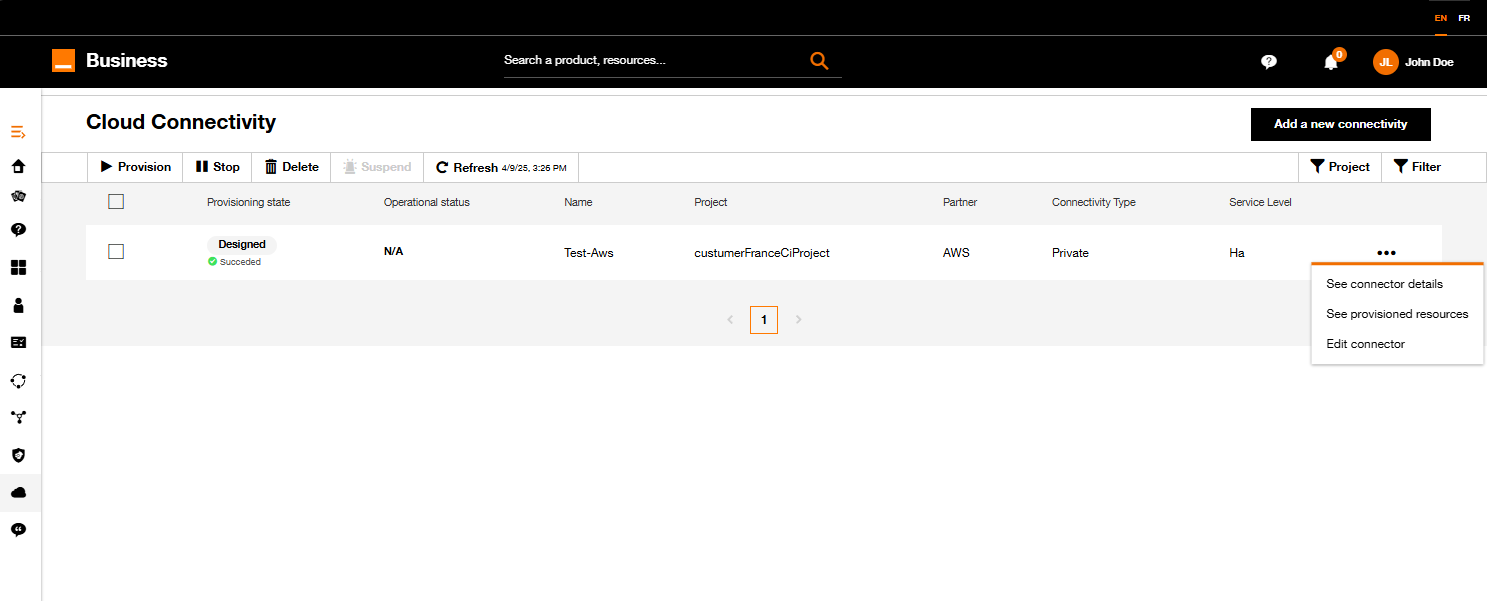Click the John Doe user name
This screenshot has width=1487, height=601.
point(1429,62)
